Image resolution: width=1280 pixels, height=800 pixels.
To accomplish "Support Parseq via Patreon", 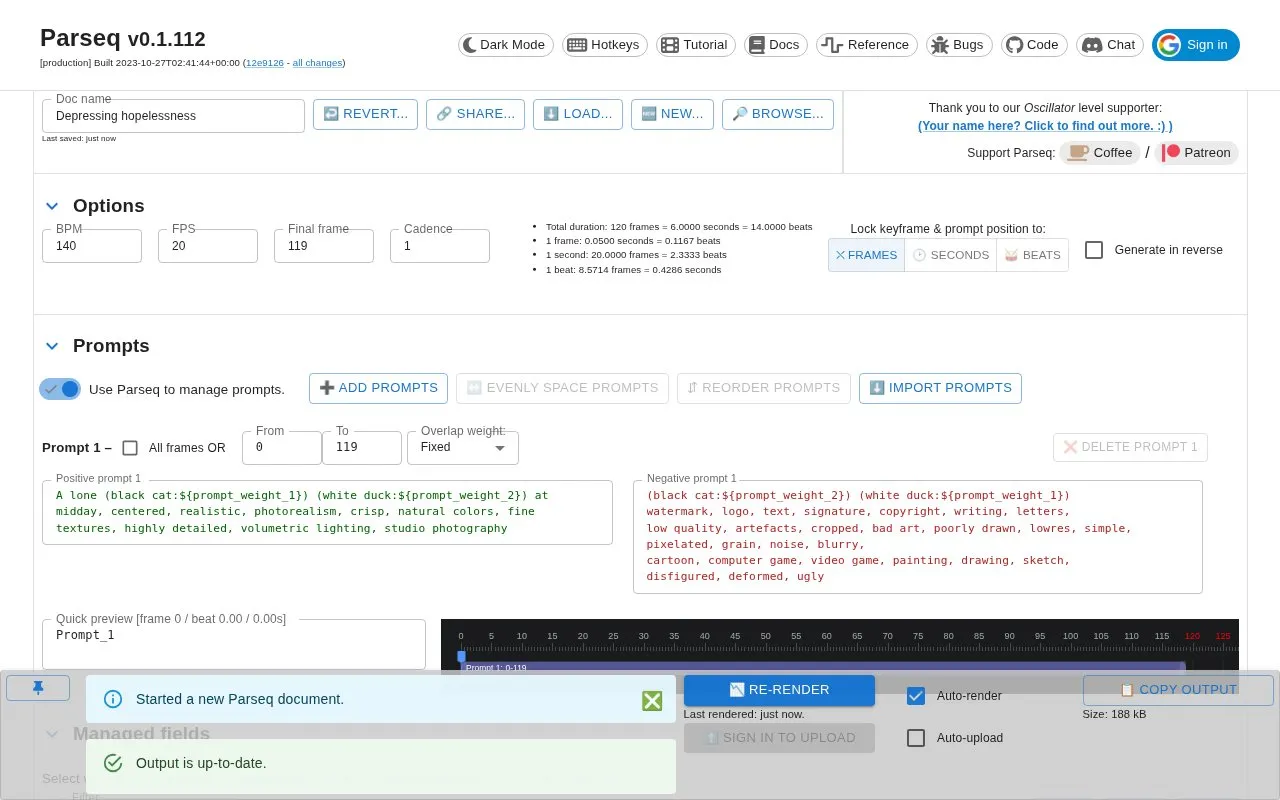I will (x=1196, y=153).
